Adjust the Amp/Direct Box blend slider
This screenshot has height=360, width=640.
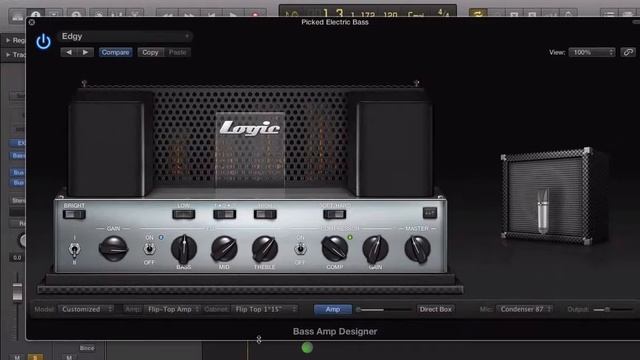pos(384,309)
